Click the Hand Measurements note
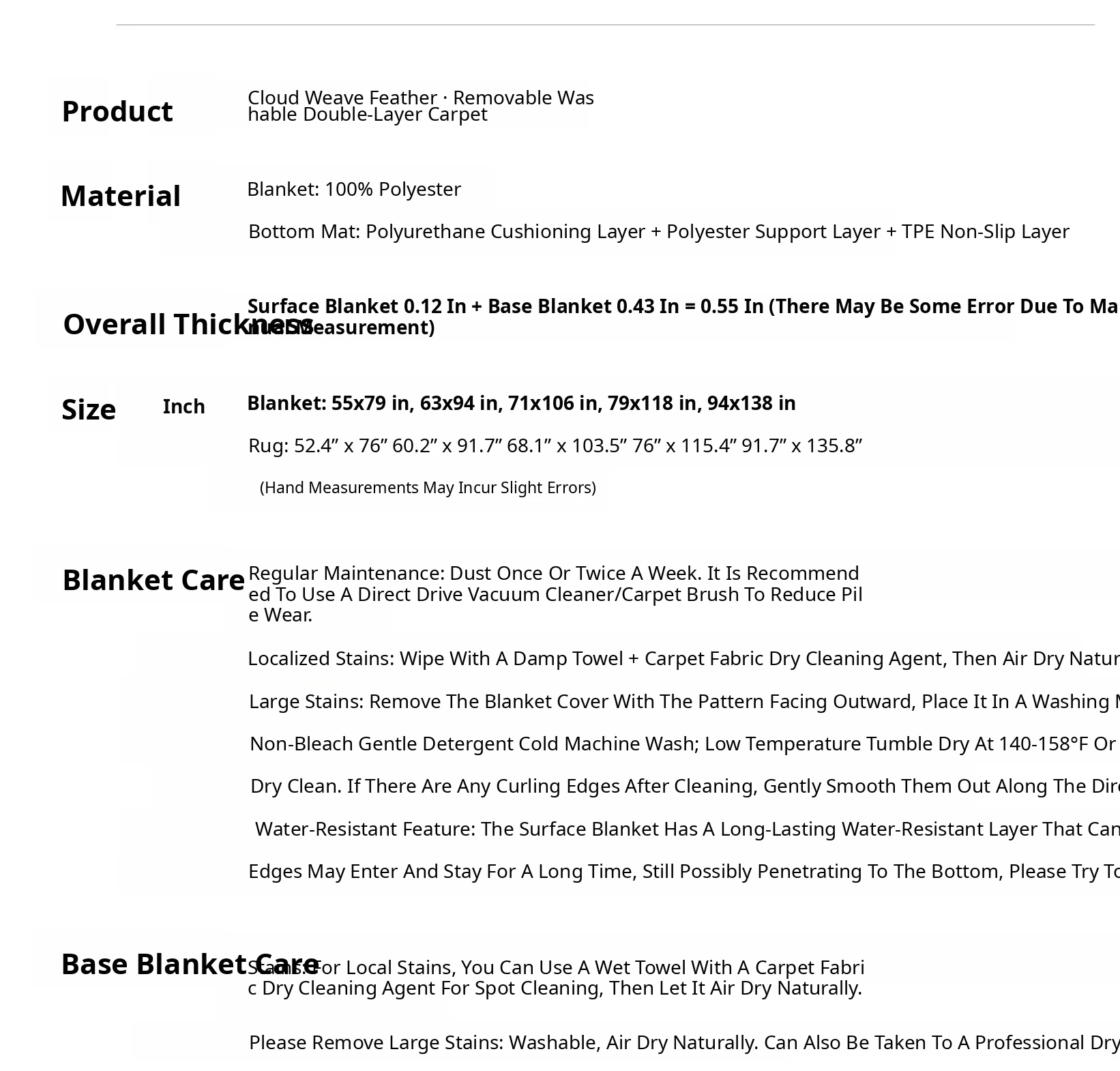Screen dimensions: 1120x1071 tap(428, 488)
